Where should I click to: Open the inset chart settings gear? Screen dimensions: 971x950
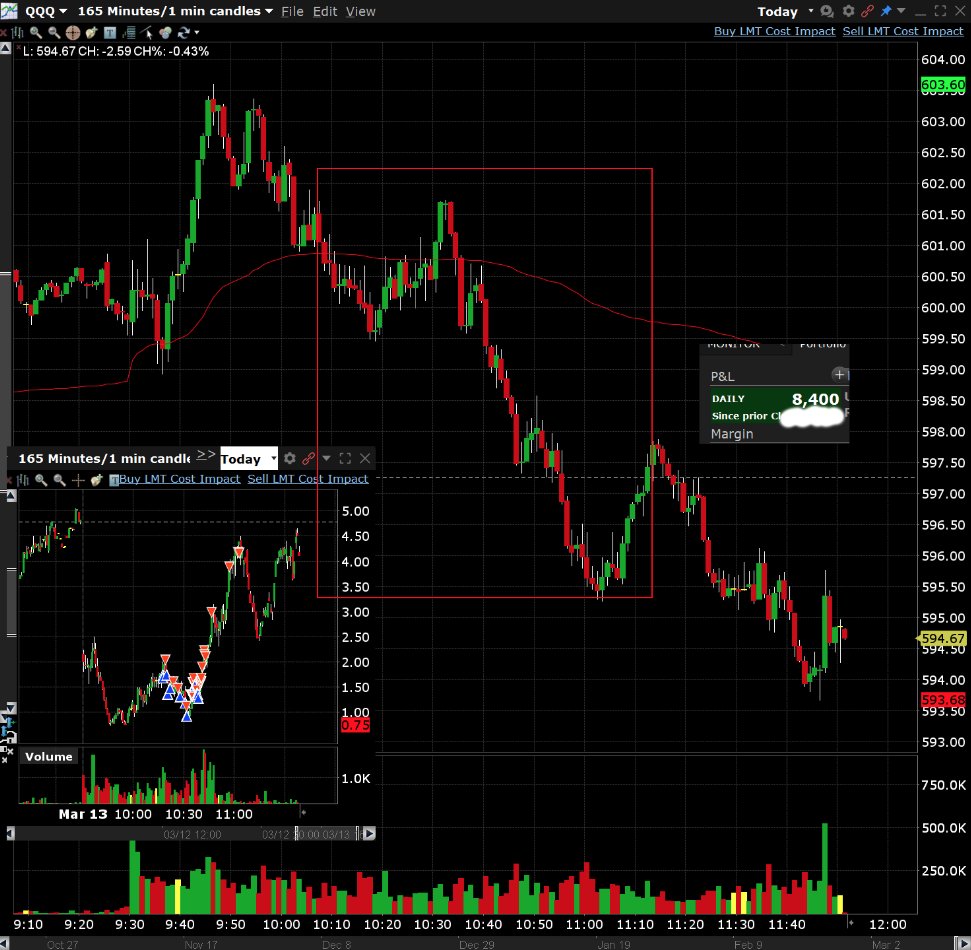point(290,458)
